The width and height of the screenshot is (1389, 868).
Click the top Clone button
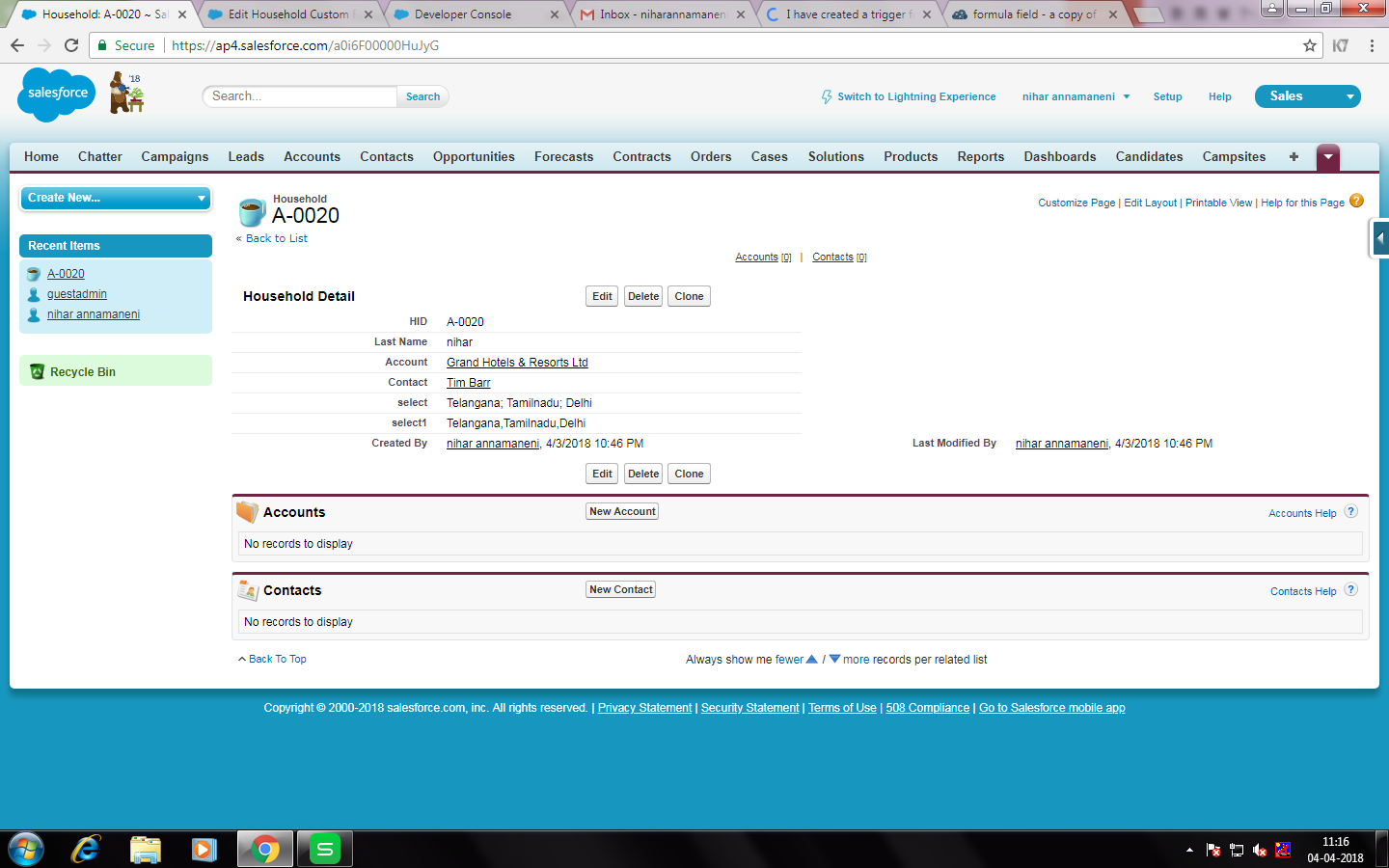pyautogui.click(x=689, y=296)
